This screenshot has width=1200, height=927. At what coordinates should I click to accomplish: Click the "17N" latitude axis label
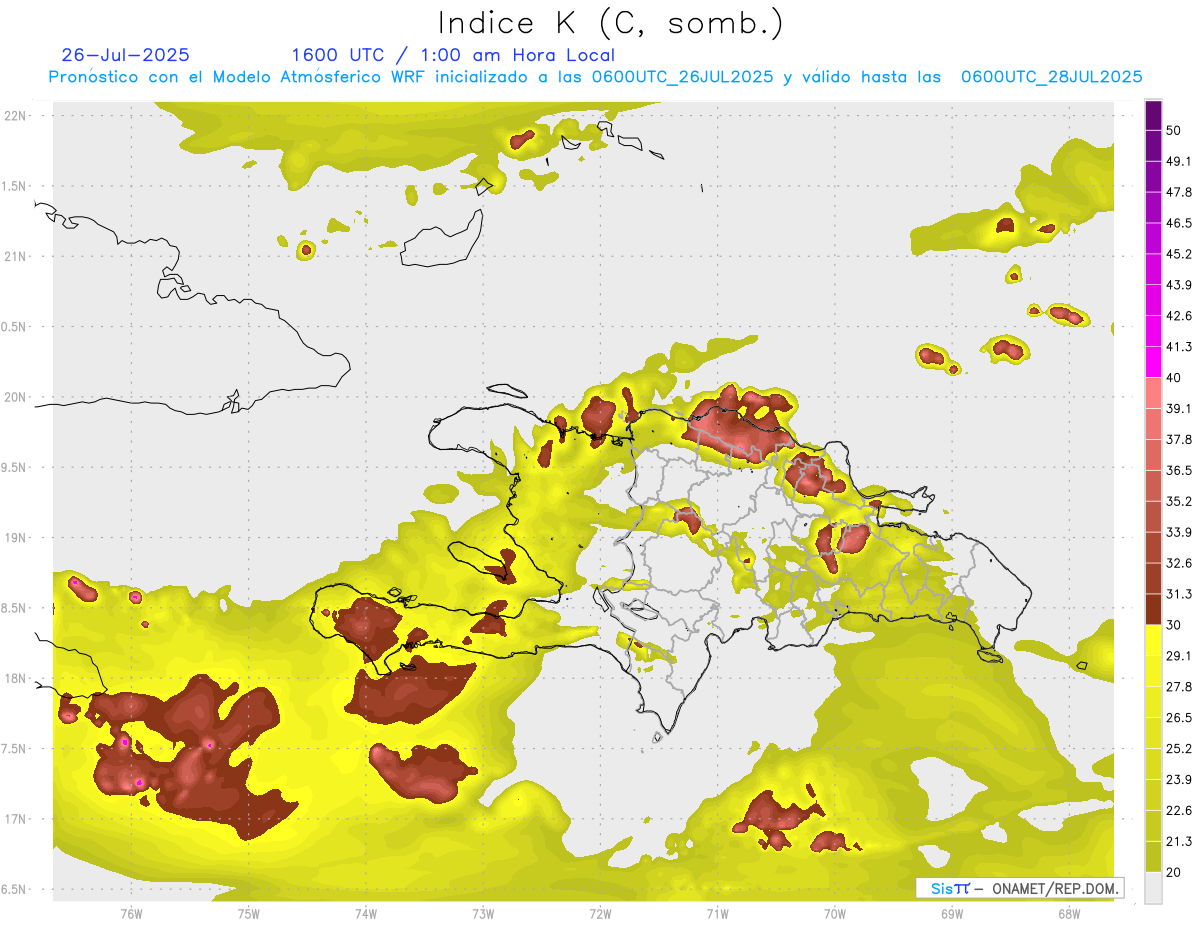coord(16,819)
